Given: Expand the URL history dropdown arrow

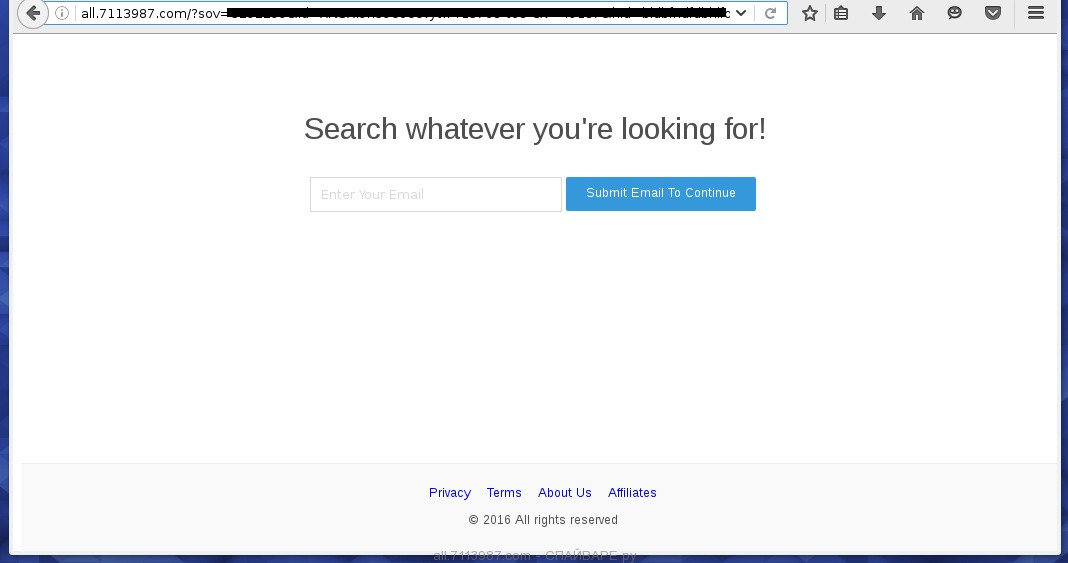Looking at the screenshot, I should click(741, 14).
